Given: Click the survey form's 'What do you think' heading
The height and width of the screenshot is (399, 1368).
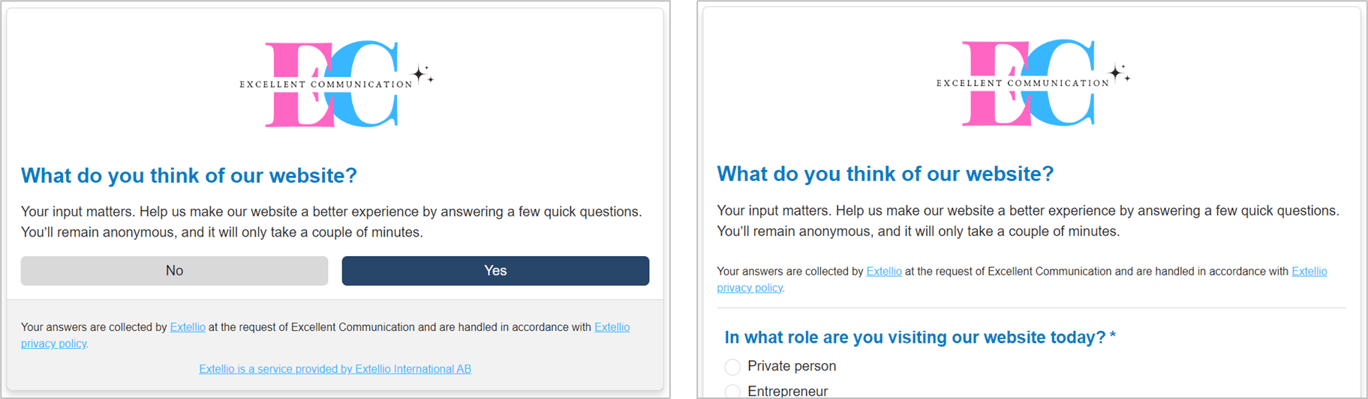Looking at the screenshot, I should point(885,174).
